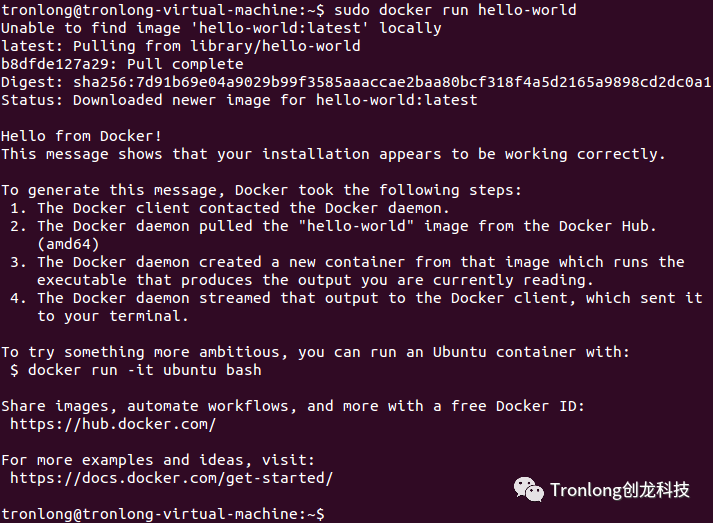Open the hub.docker.com link

pos(113,424)
